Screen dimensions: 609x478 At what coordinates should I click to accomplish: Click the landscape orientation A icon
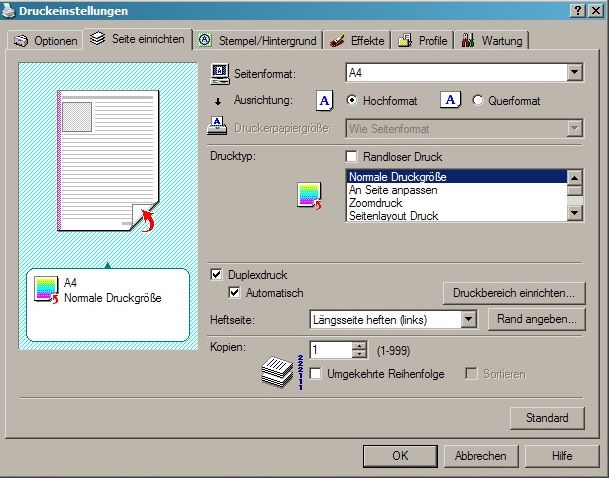pyautogui.click(x=451, y=100)
